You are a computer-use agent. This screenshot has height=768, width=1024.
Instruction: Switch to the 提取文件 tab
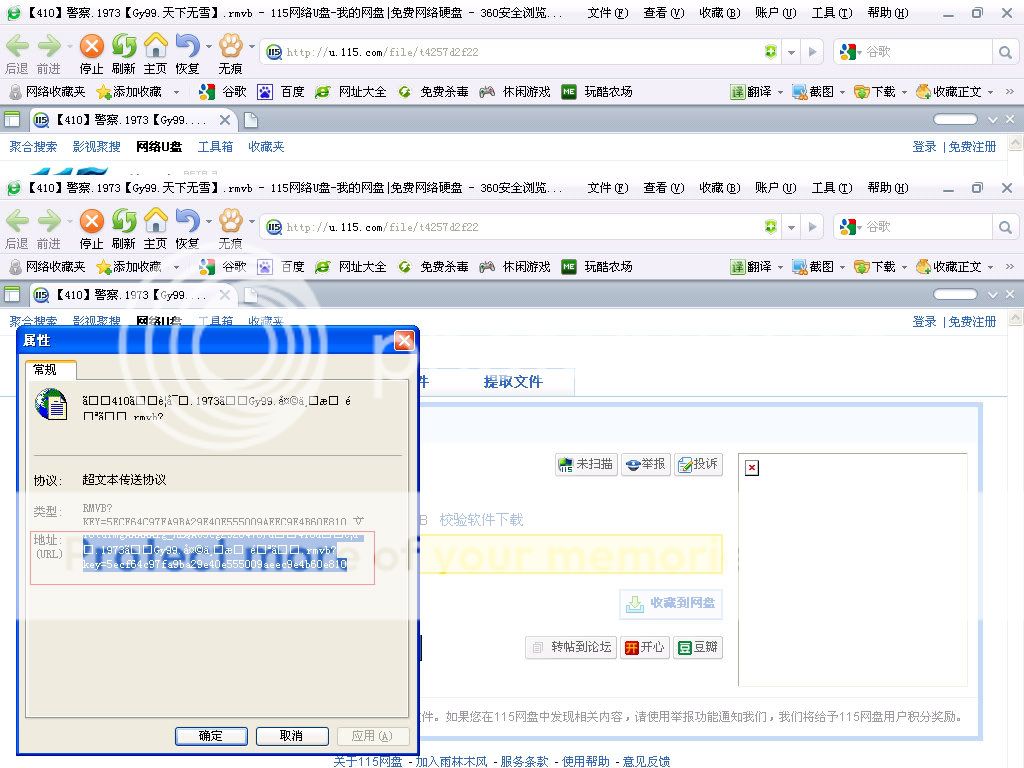pos(512,382)
